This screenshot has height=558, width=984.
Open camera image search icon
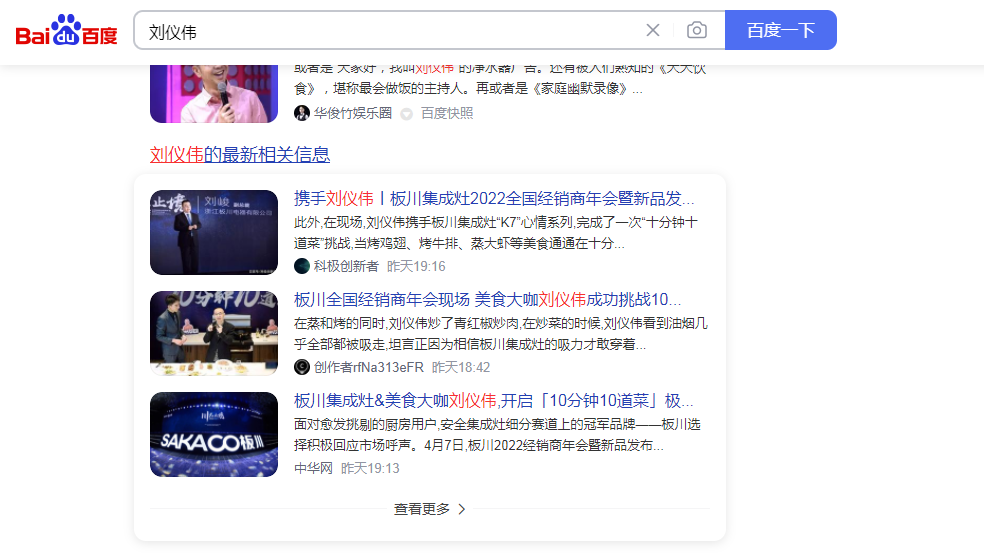(x=697, y=30)
